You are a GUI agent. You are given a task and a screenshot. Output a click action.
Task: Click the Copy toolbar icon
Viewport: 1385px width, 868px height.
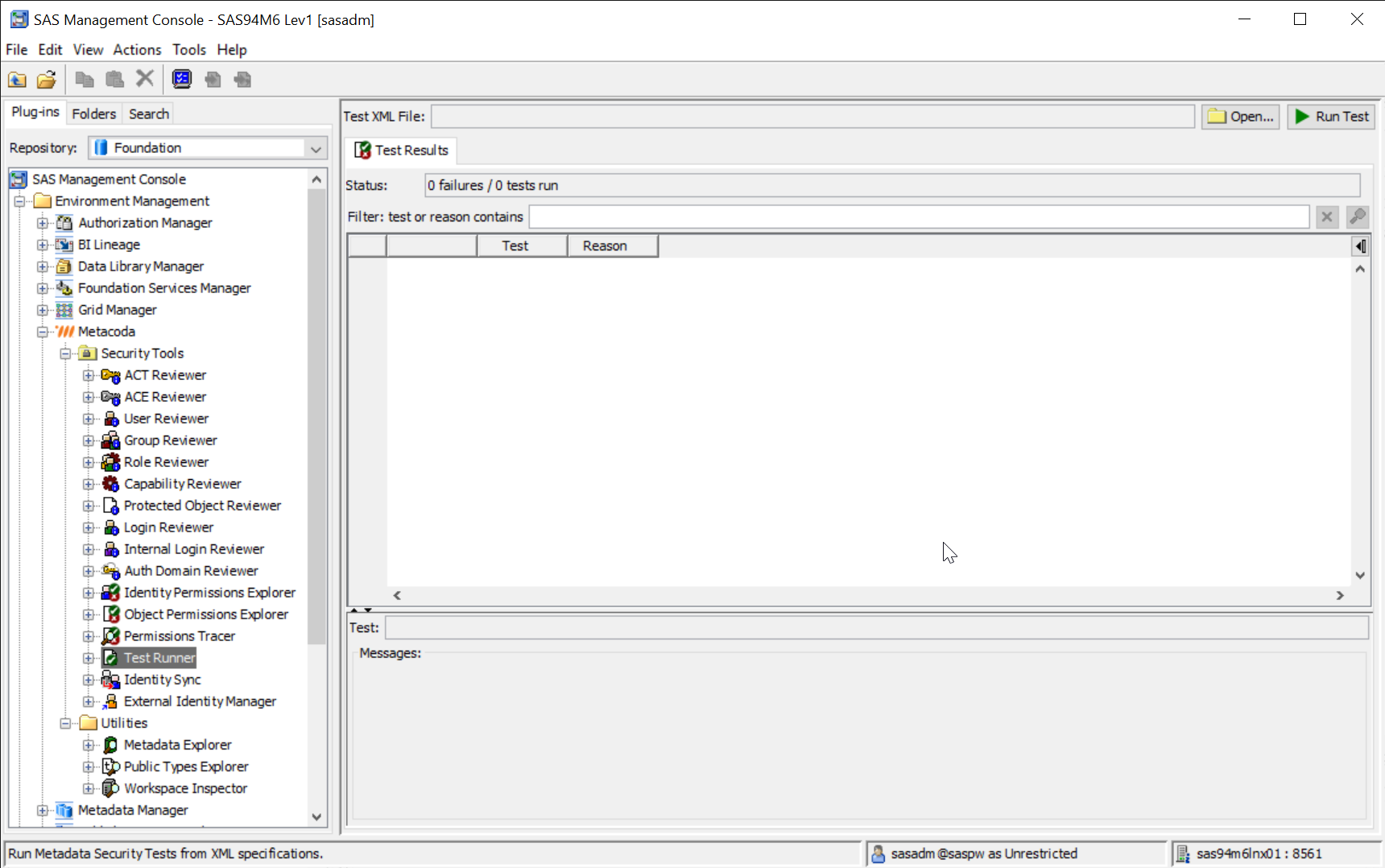pos(85,79)
